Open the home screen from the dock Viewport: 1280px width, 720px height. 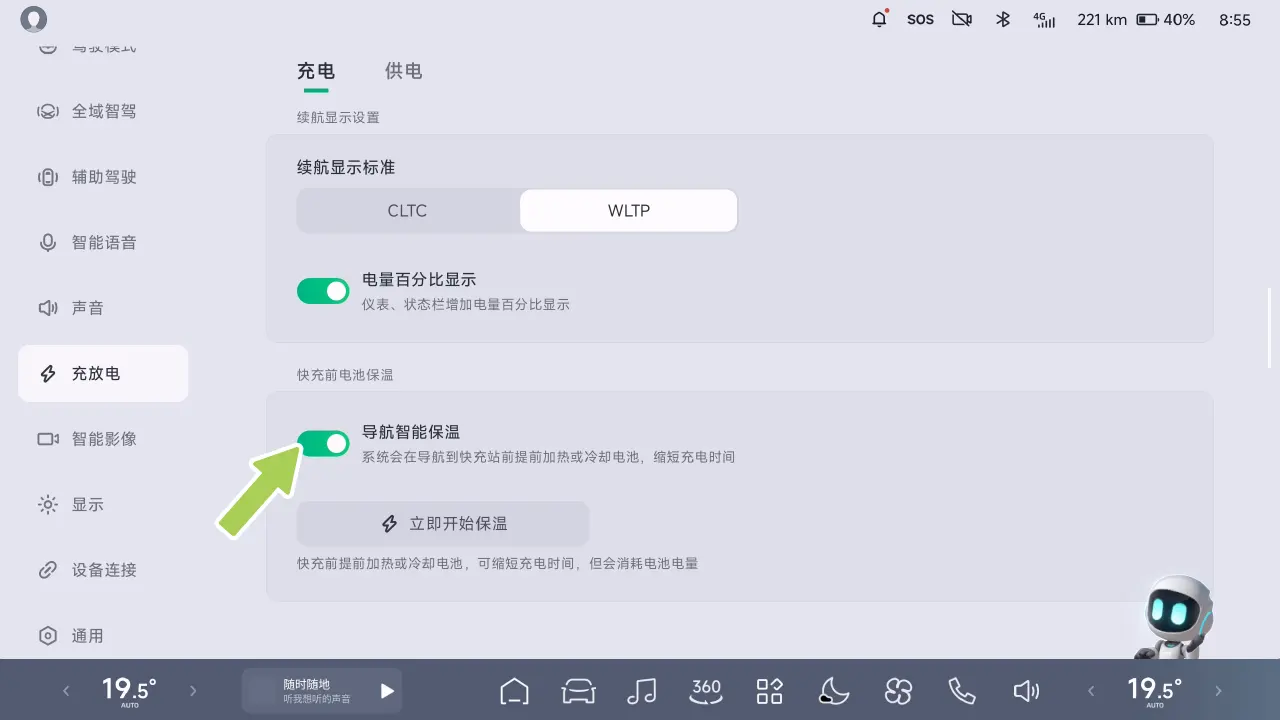point(514,691)
